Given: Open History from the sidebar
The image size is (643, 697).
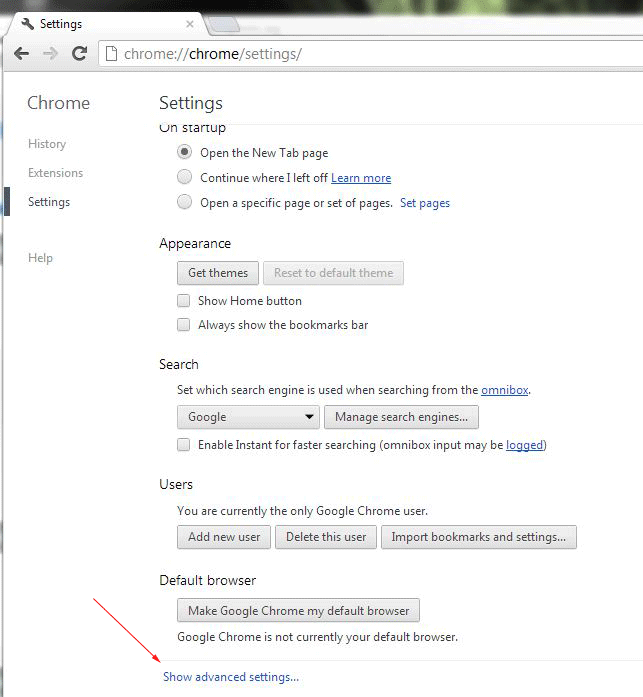Looking at the screenshot, I should coord(47,144).
